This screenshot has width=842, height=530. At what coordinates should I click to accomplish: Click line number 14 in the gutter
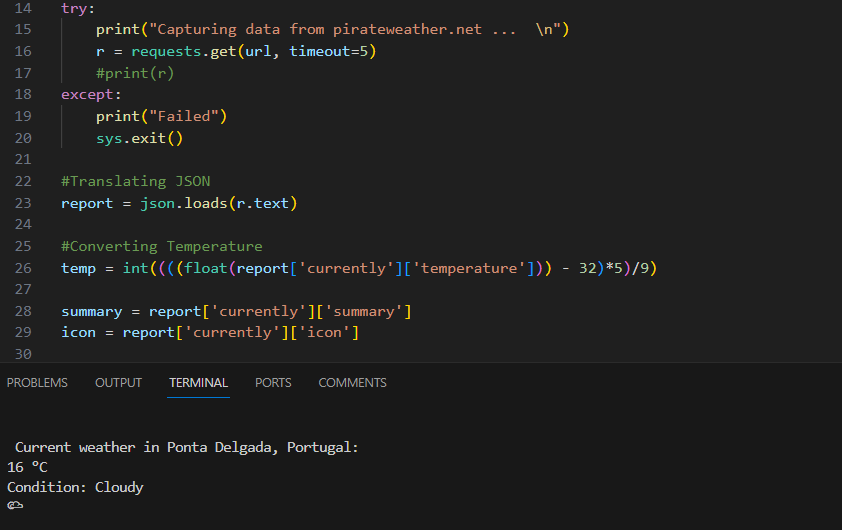[x=23, y=8]
